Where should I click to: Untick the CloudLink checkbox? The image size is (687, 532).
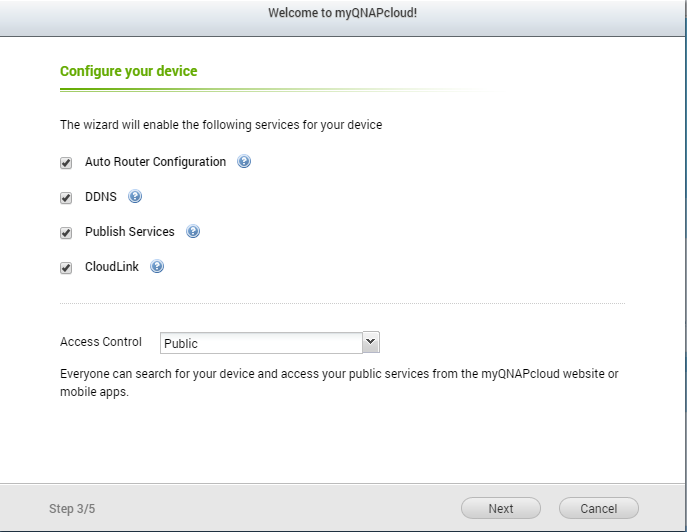point(66,268)
